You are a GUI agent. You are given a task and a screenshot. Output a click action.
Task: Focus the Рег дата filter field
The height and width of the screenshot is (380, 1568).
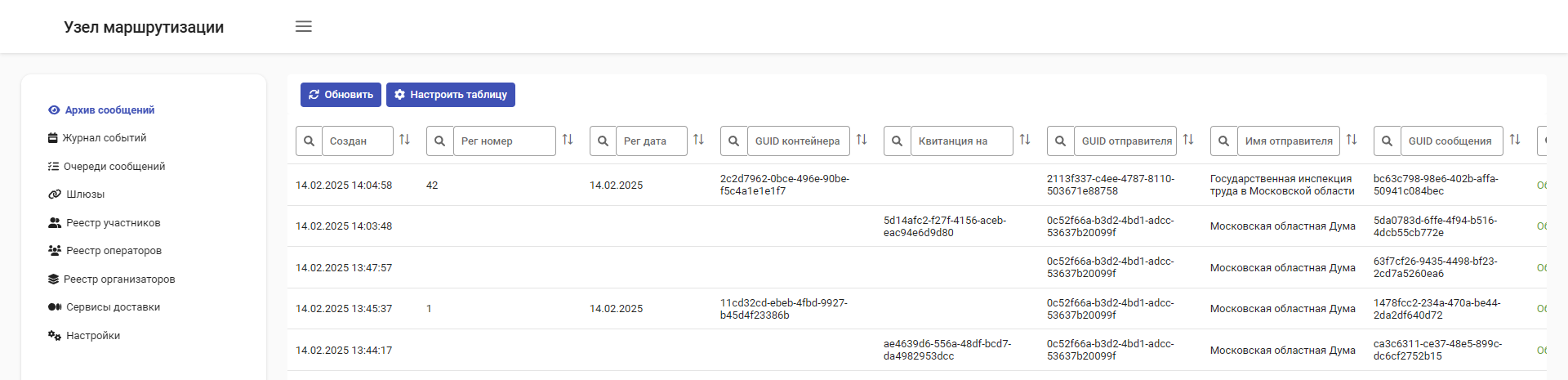pos(652,141)
